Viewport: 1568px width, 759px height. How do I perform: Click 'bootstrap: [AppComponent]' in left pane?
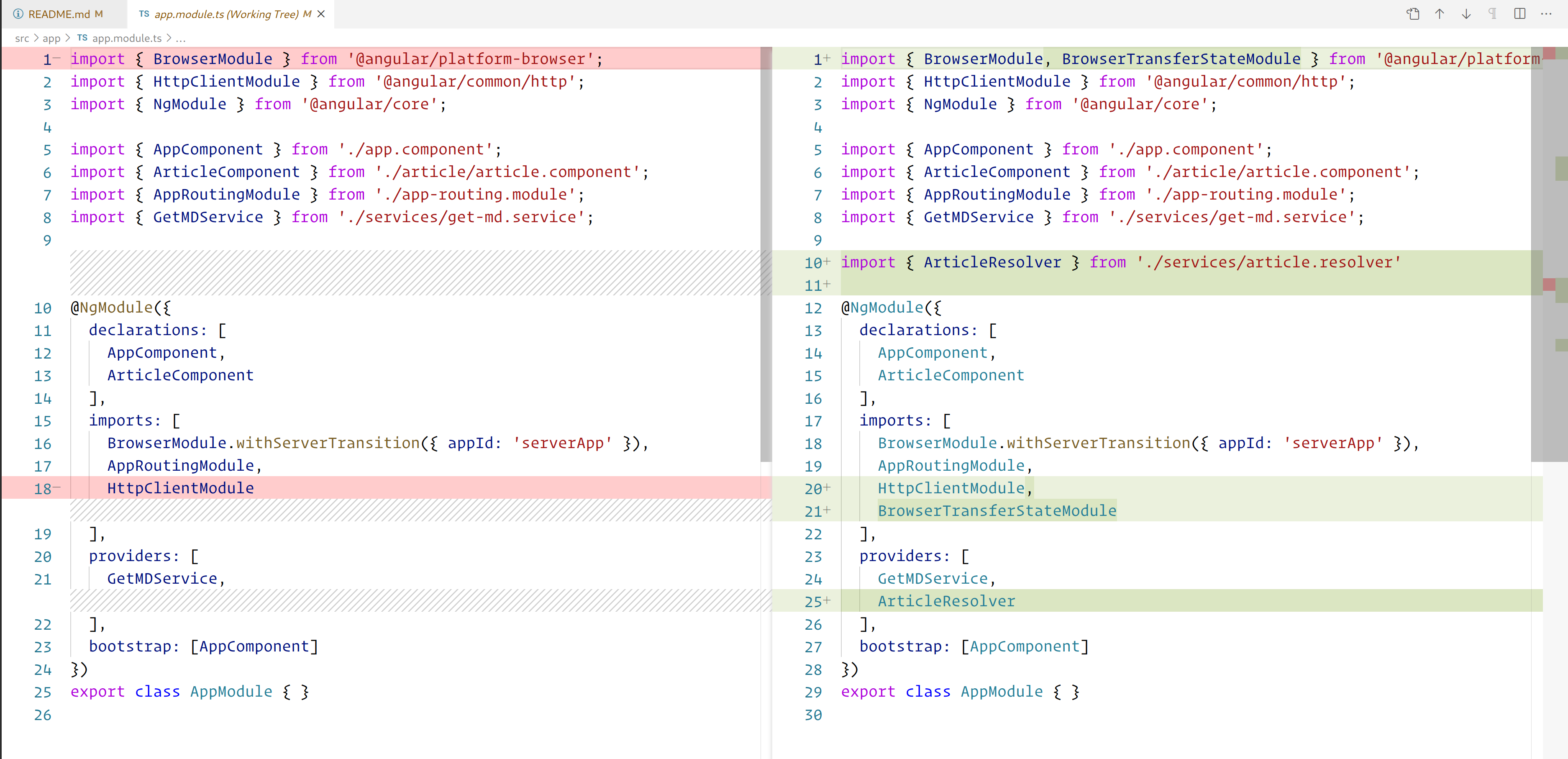(203, 646)
